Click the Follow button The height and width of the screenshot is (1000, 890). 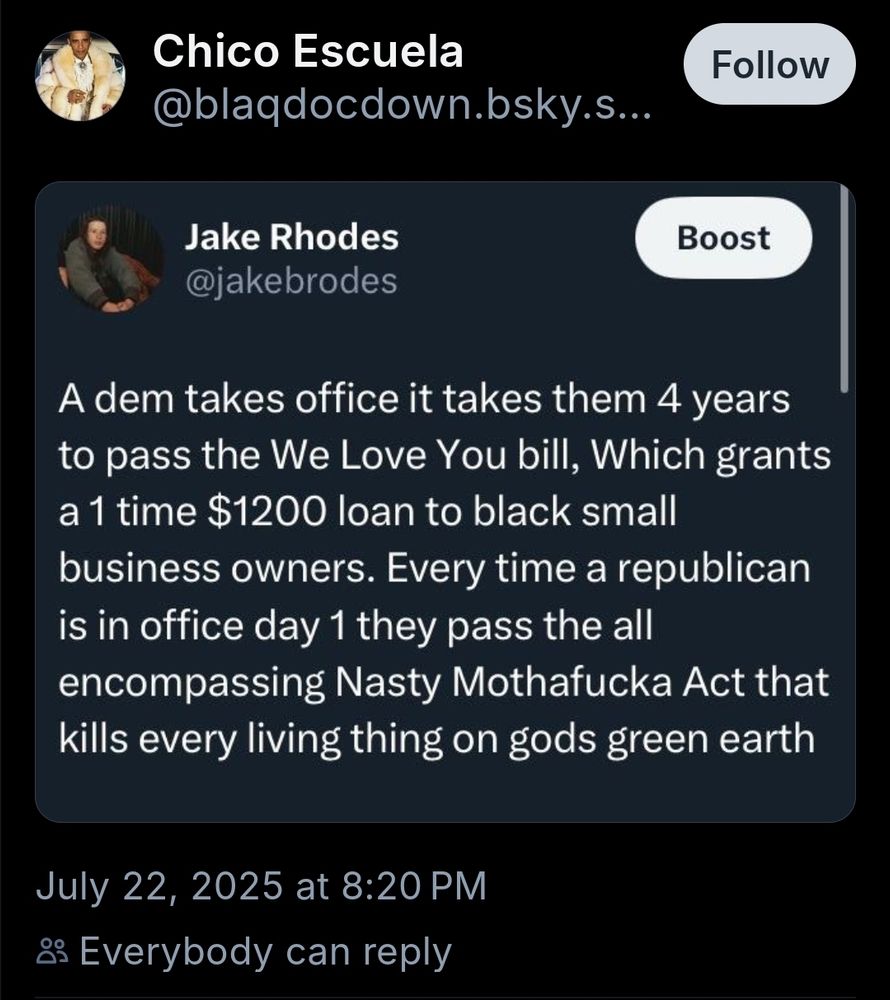[770, 64]
